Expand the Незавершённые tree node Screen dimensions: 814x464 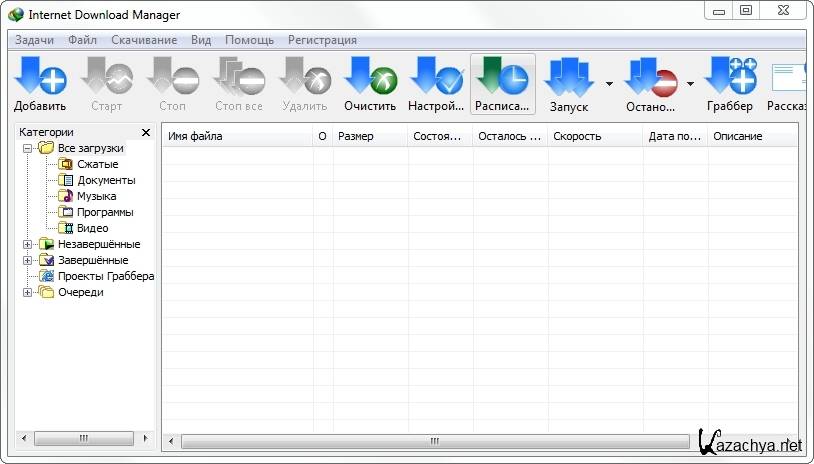[x=27, y=244]
